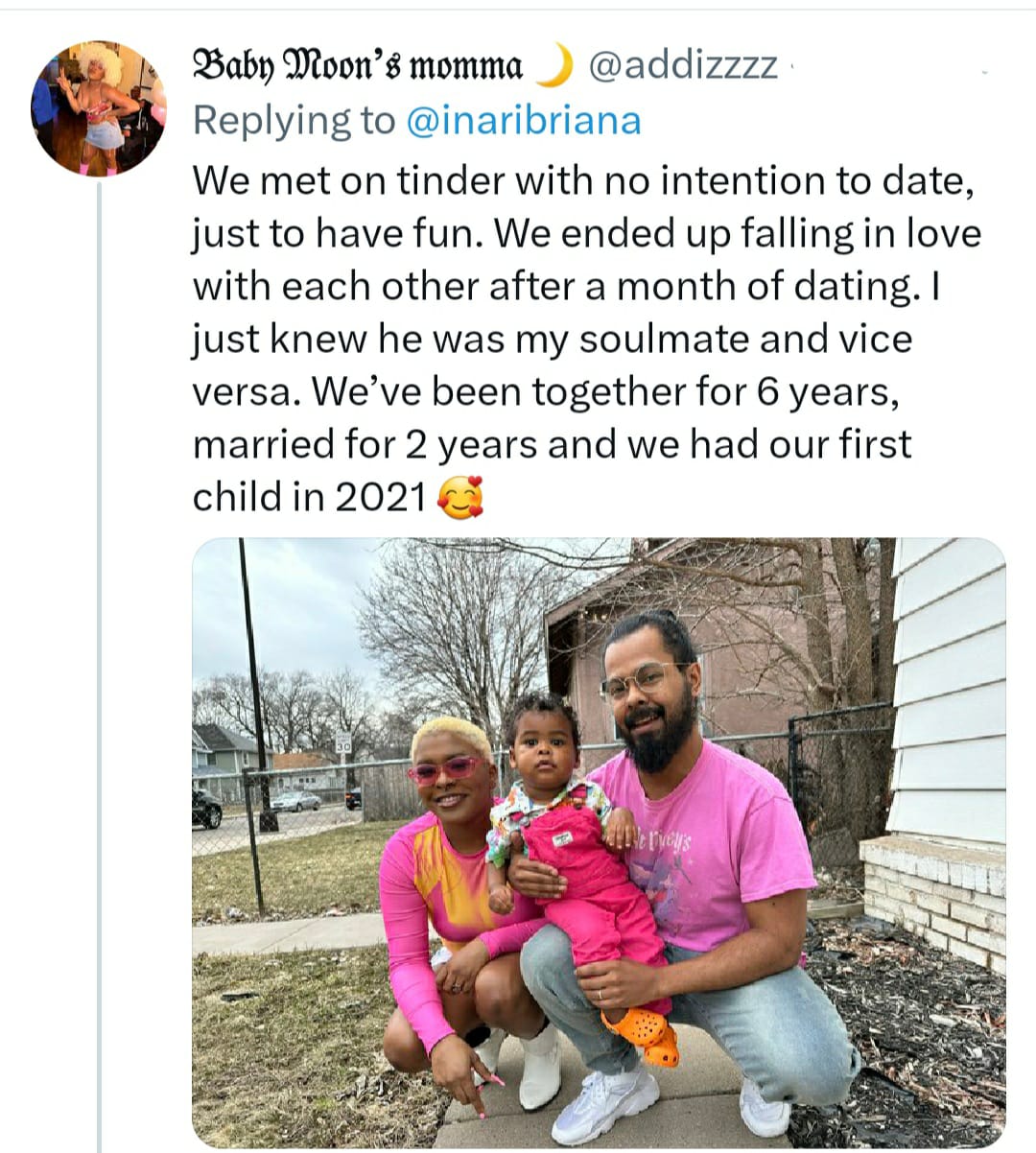The image size is (1036, 1153).
Task: Click the crescent moon emoji beside the display name
Action: point(553,66)
